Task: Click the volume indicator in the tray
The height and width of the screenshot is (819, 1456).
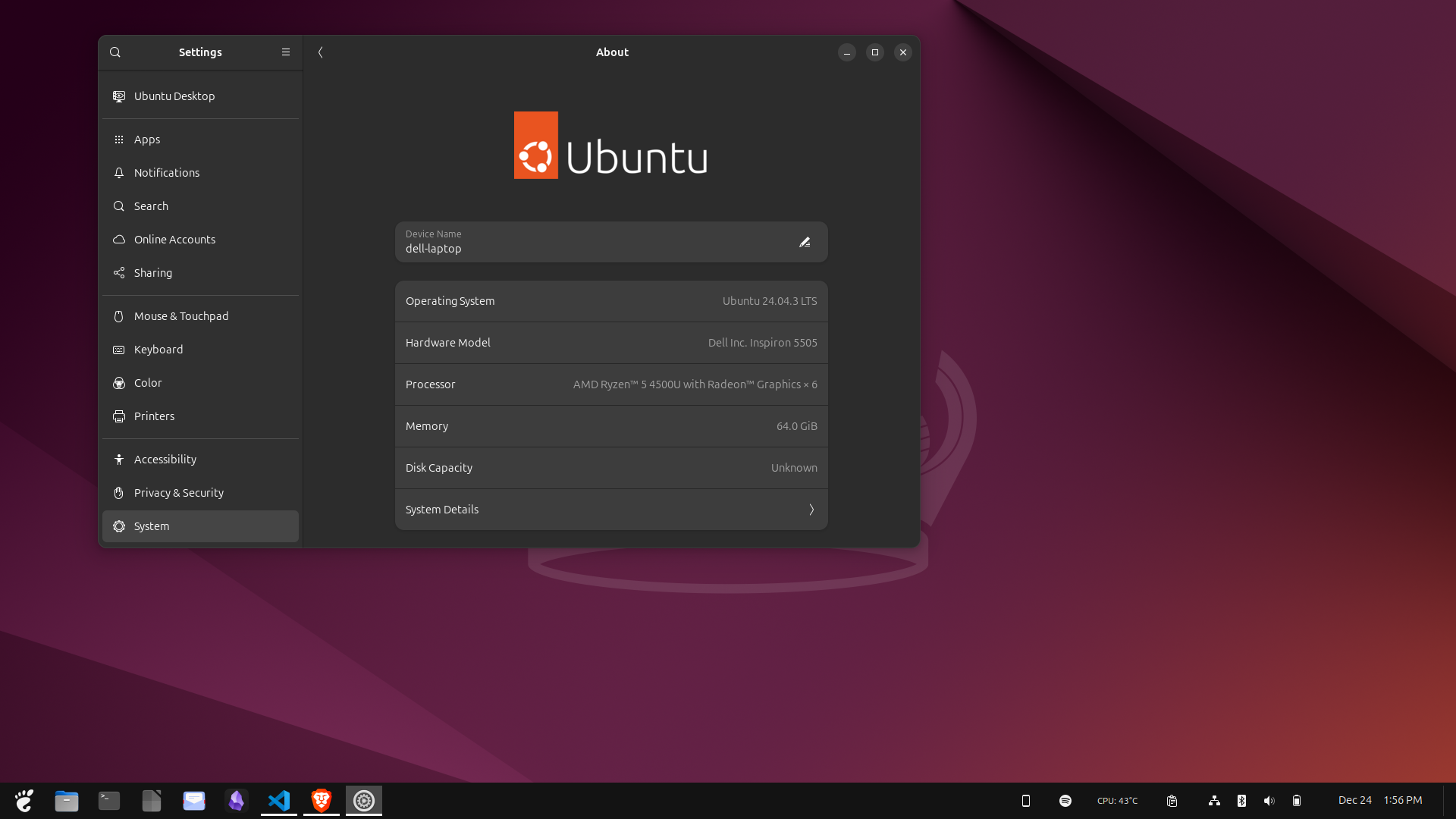Action: [x=1269, y=800]
